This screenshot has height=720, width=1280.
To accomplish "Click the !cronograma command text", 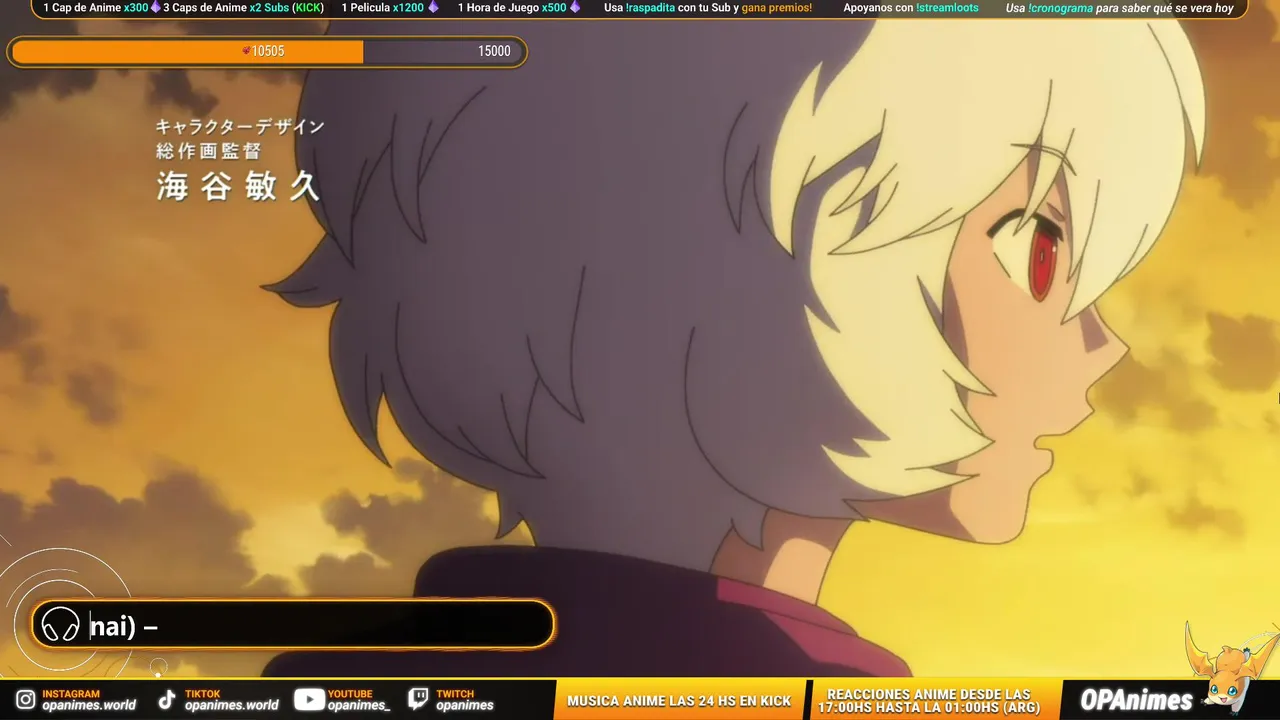I will click(1061, 8).
